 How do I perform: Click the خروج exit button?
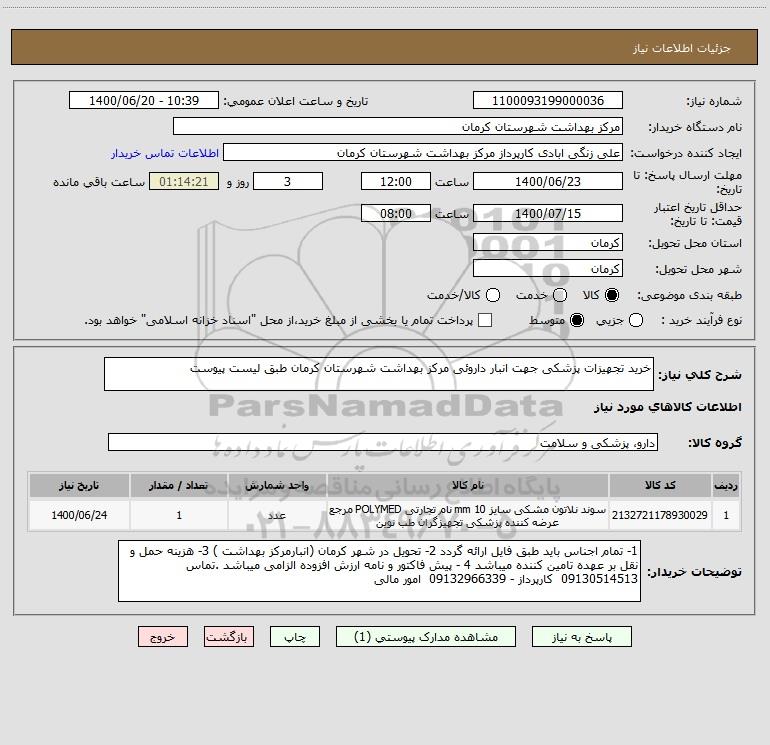[x=163, y=637]
